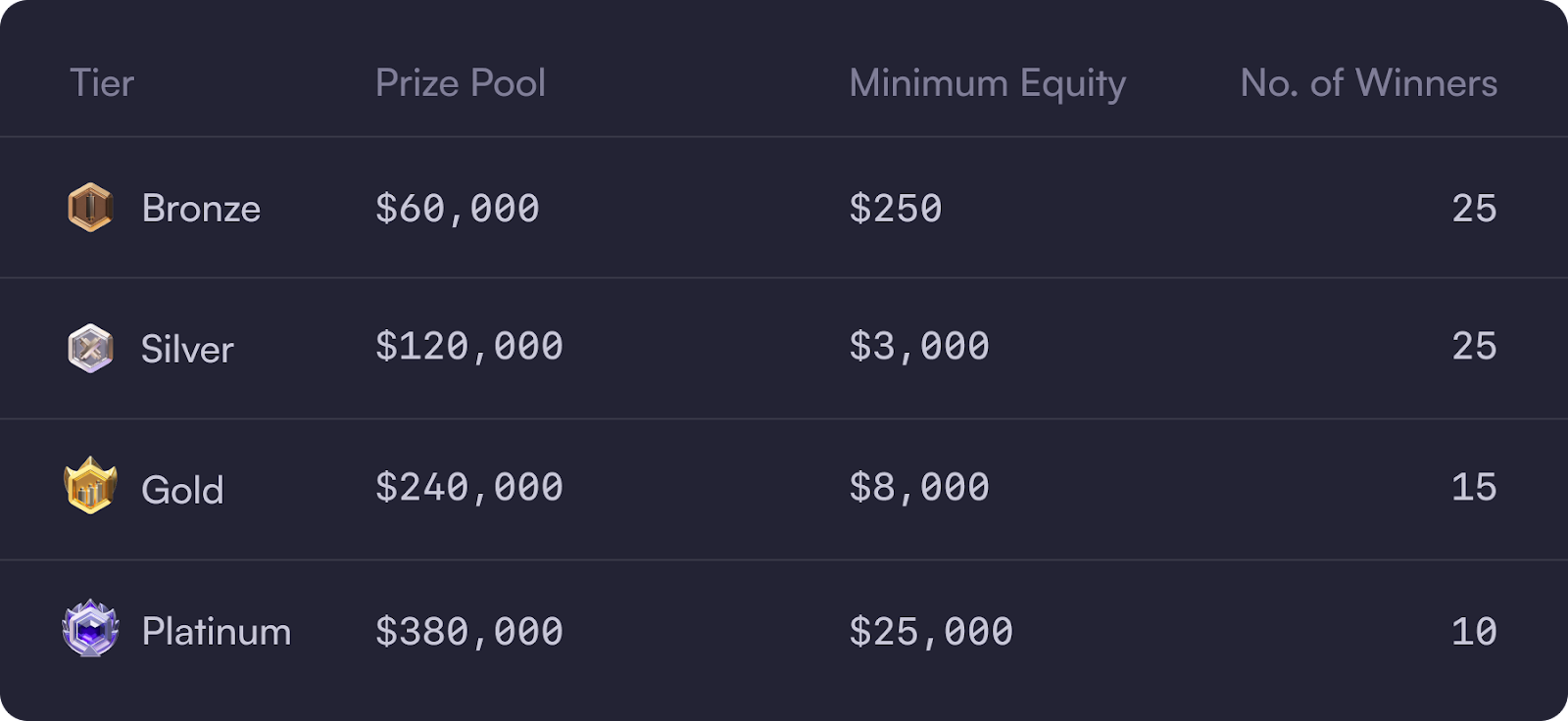Click the $250 minimum equity value
Screen dimensions: 1568x721
tap(896, 209)
